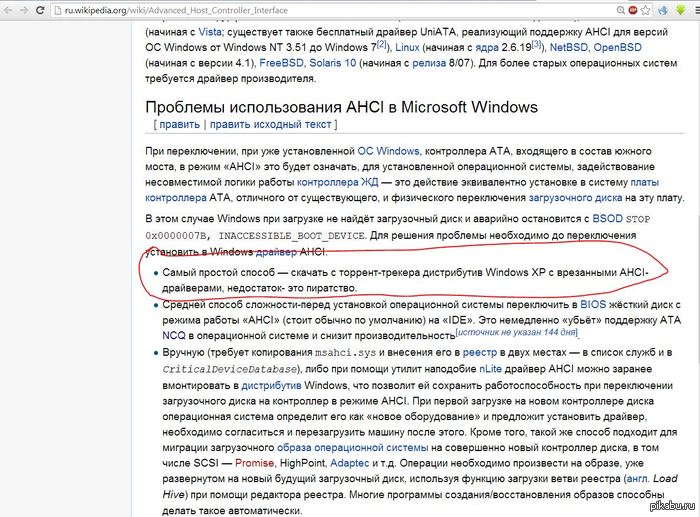Follow the релиза link
700x517 pixels.
point(429,63)
